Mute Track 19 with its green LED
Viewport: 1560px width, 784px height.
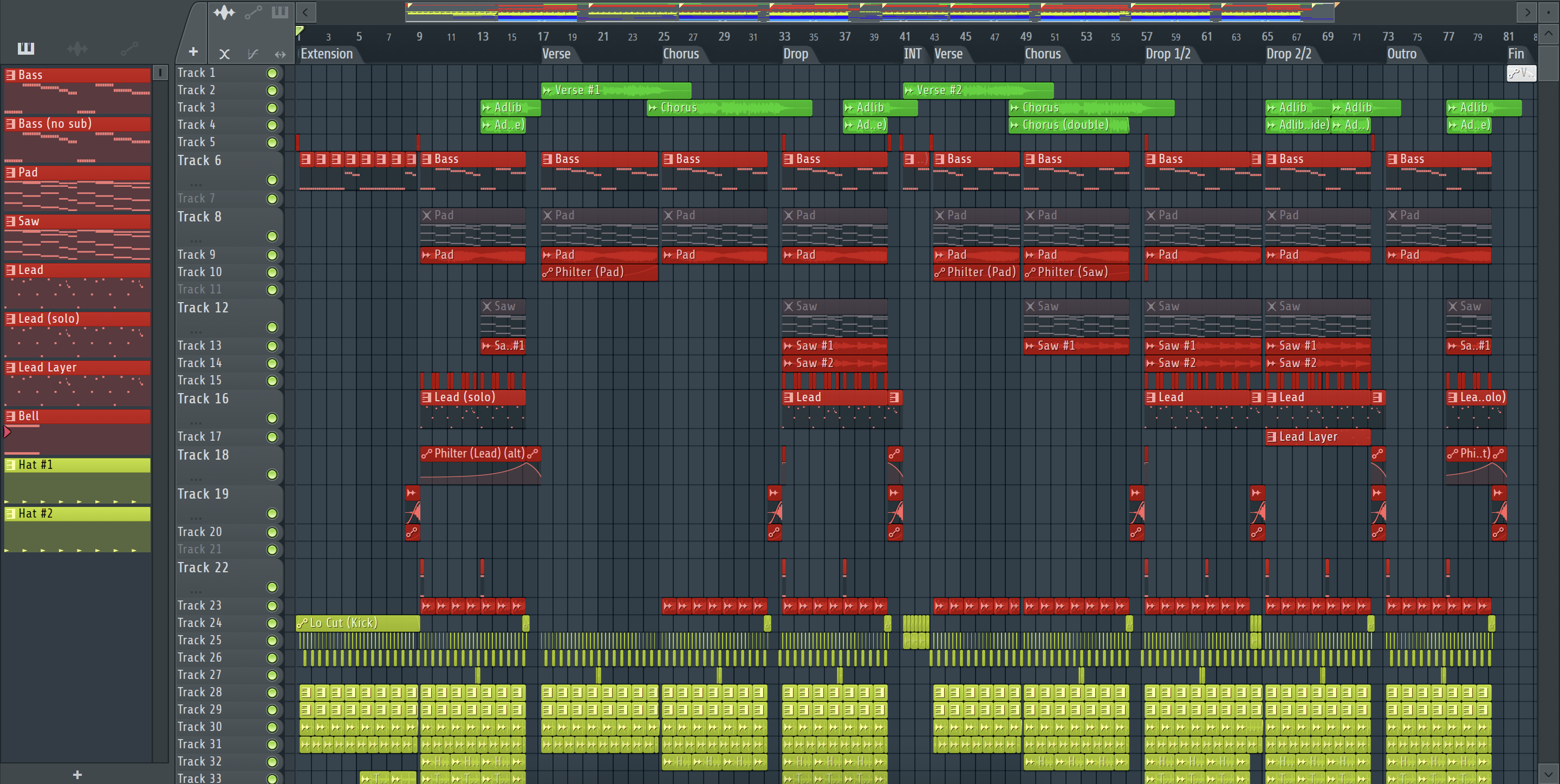[x=272, y=514]
